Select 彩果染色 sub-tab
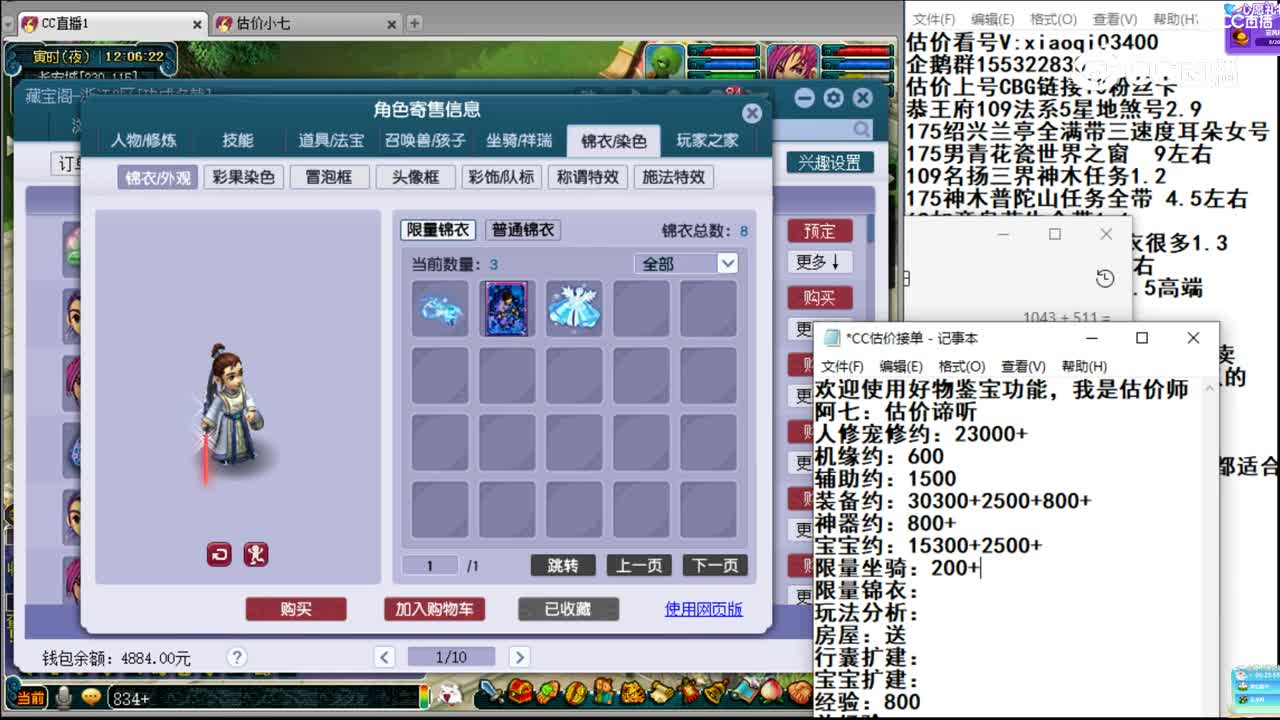The image size is (1280, 720). coord(243,177)
